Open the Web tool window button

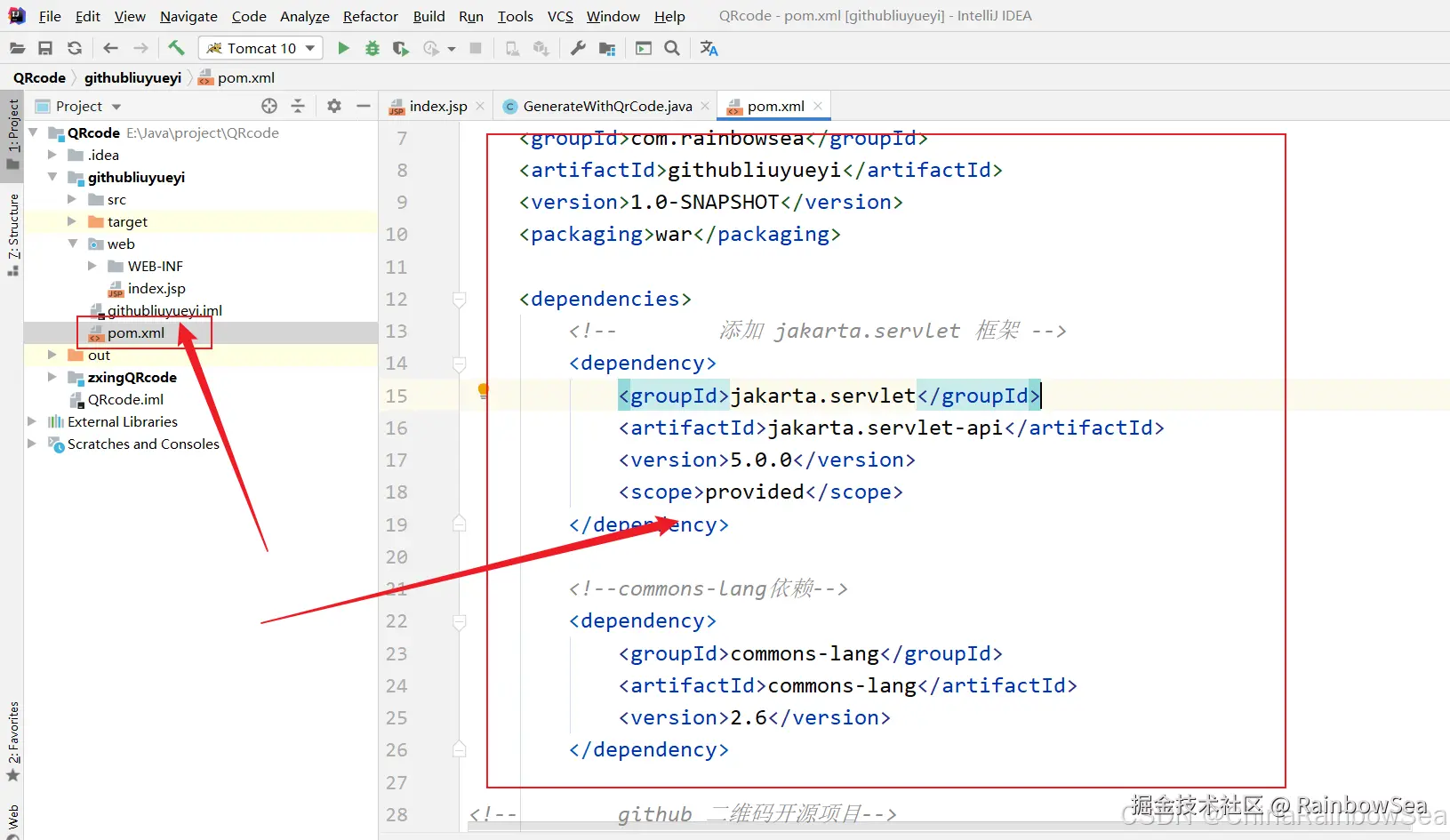(x=13, y=820)
